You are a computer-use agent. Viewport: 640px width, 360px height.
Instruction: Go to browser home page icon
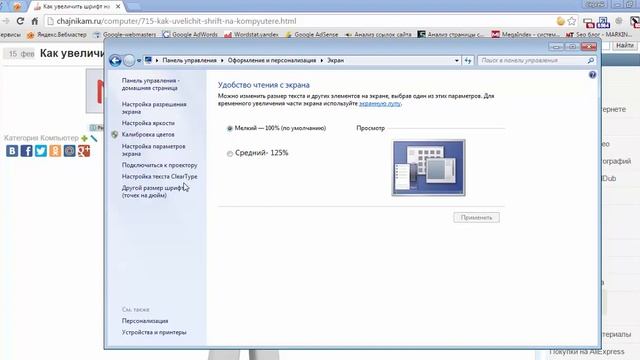pyautogui.click(x=35, y=21)
